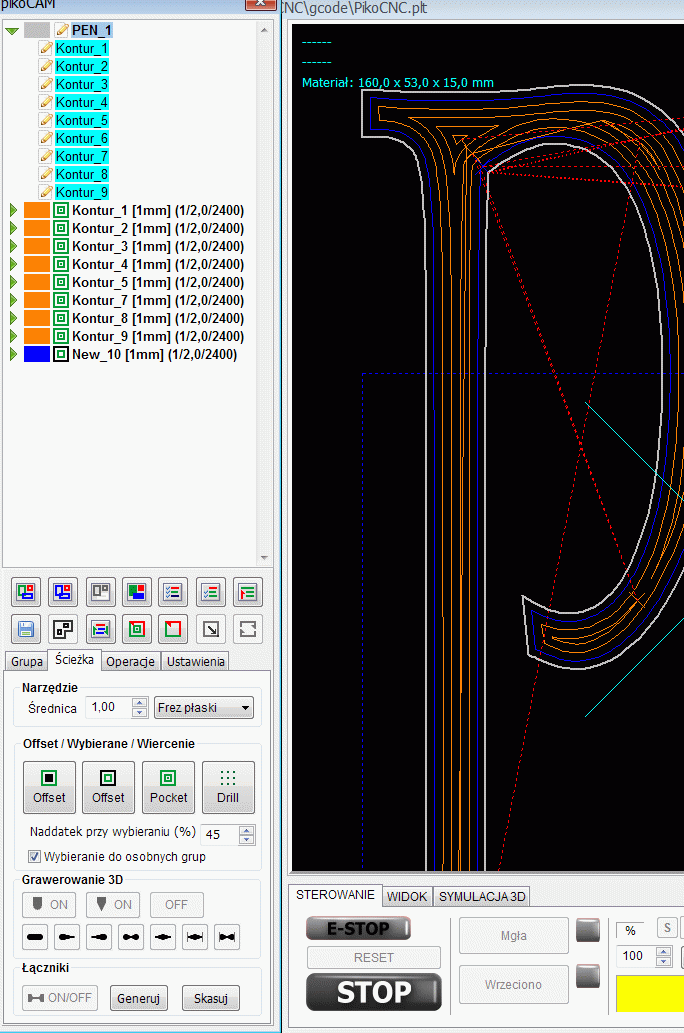Viewport: 684px width, 1033px height.
Task: Click the checkmarks list icon with green lines
Action: [x=211, y=592]
